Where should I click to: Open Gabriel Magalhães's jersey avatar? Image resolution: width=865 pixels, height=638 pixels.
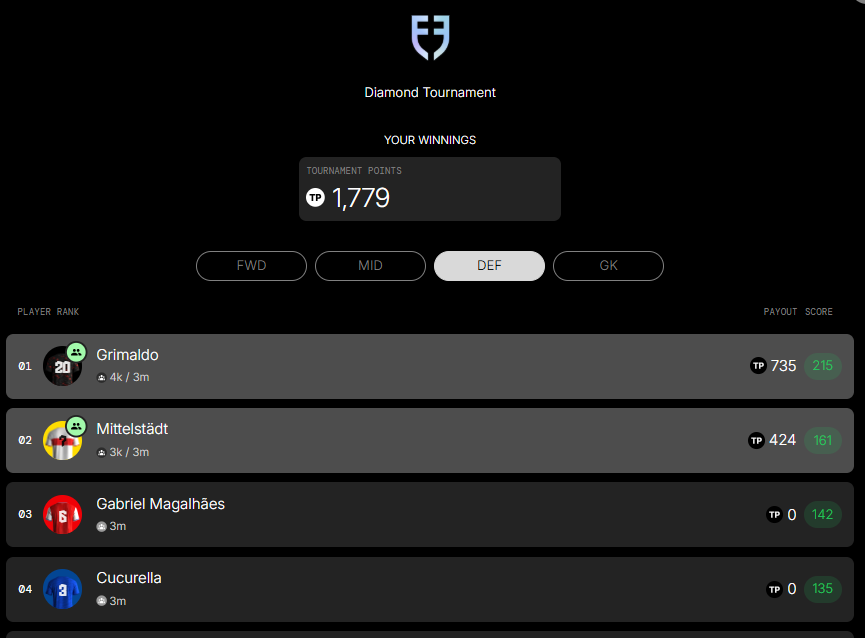62,514
